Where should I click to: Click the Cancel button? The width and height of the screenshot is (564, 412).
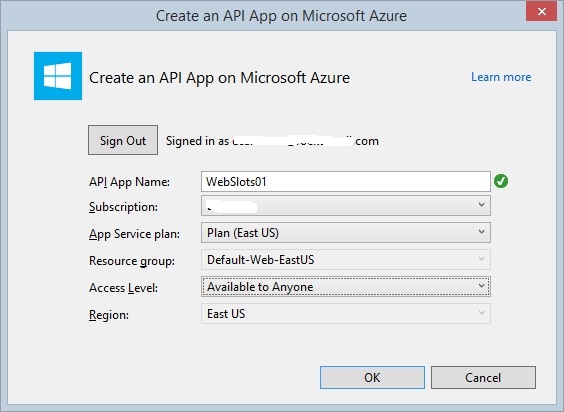483,377
